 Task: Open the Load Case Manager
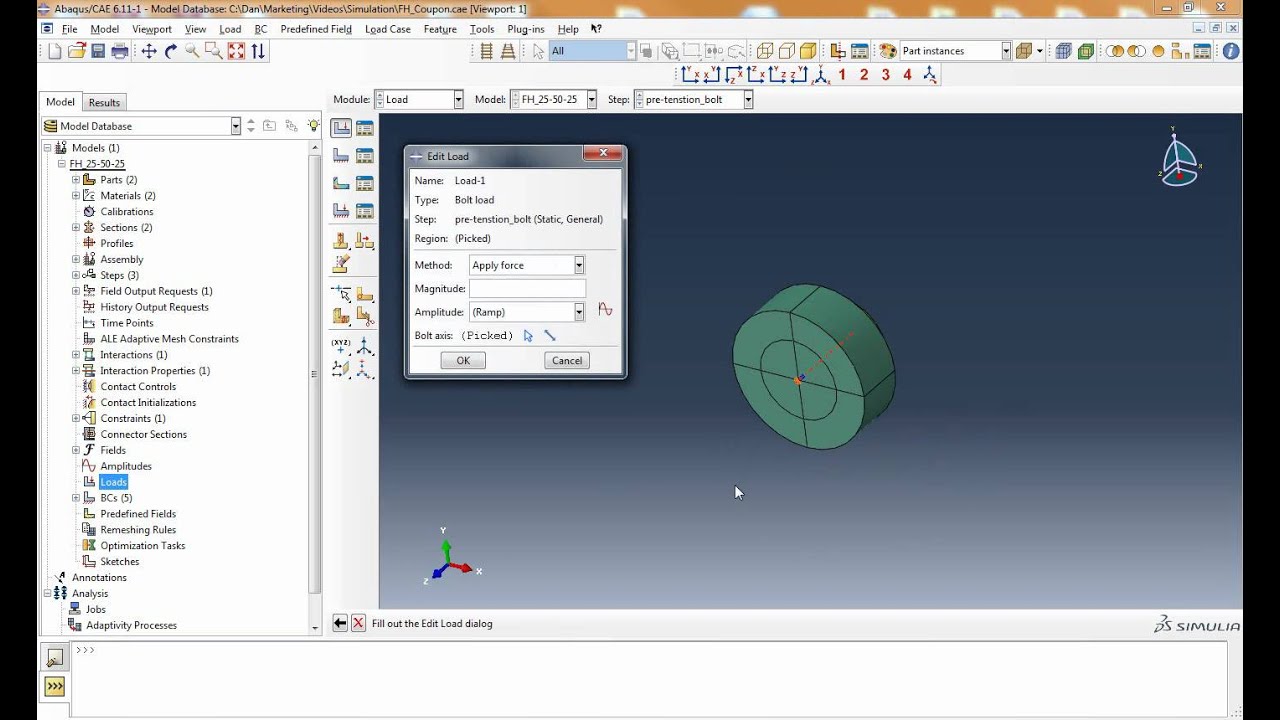click(x=365, y=210)
